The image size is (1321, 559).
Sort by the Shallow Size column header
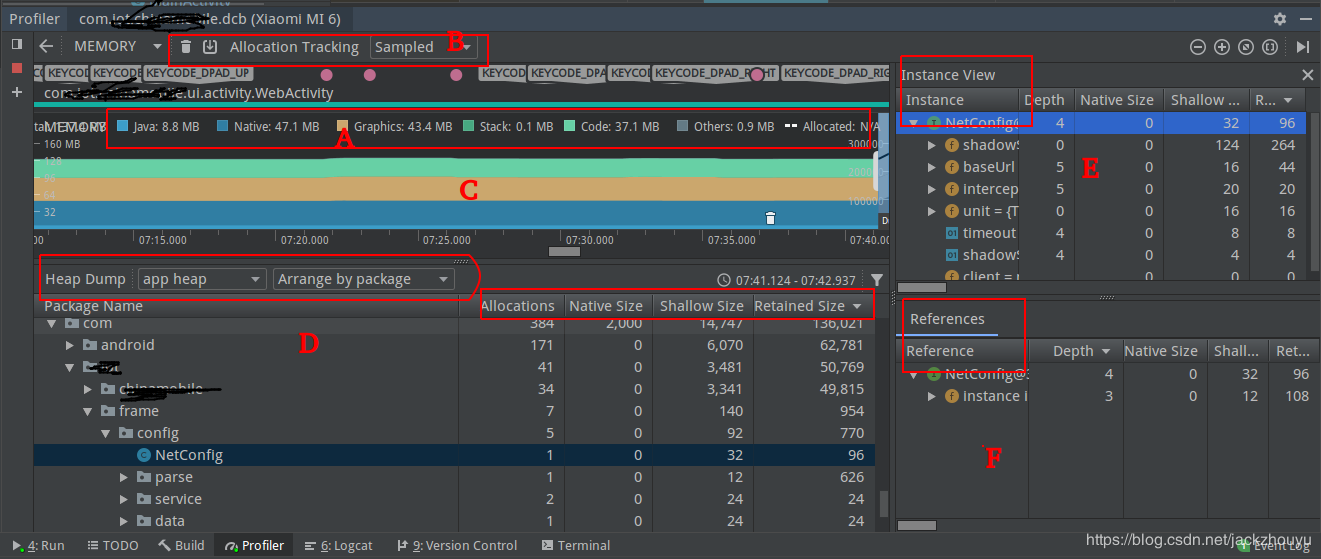click(x=701, y=306)
